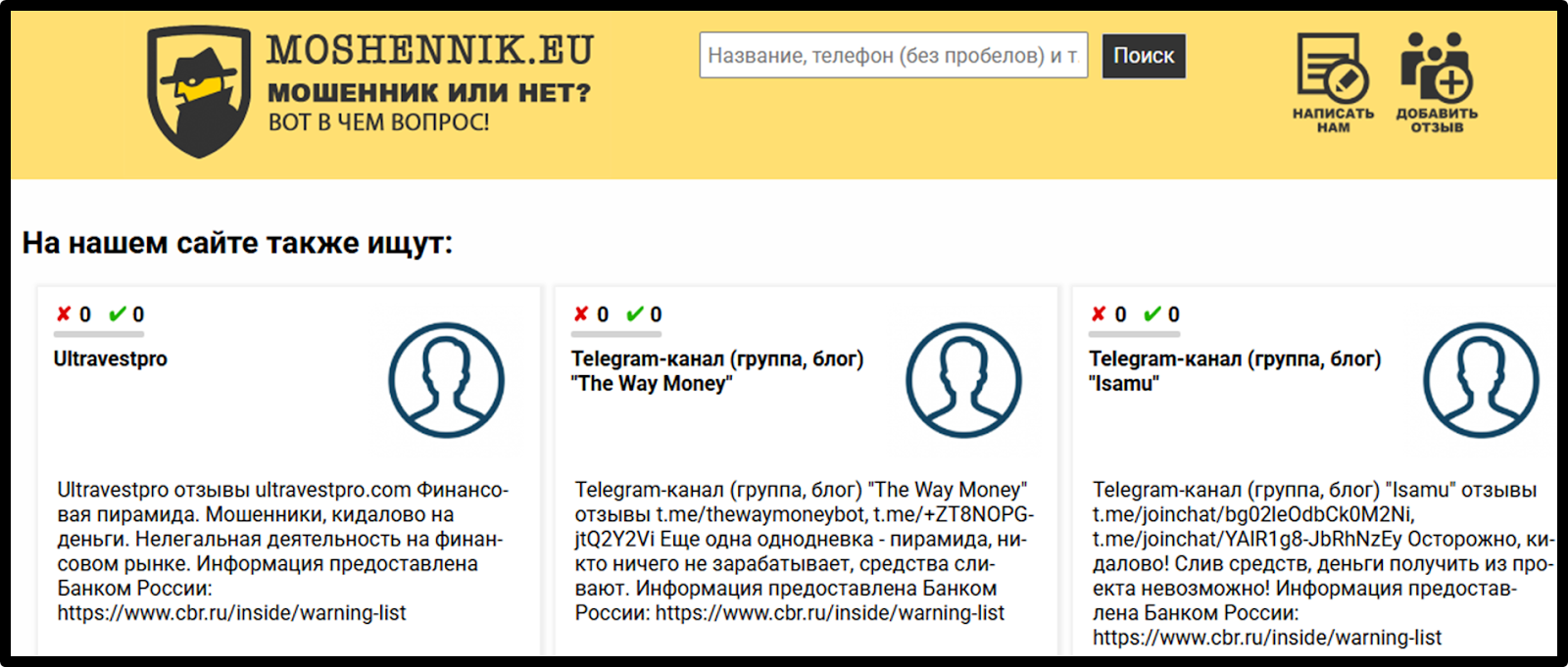Click the MOSHENNIK.EU site title text
This screenshot has width=1568, height=667.
[x=430, y=51]
